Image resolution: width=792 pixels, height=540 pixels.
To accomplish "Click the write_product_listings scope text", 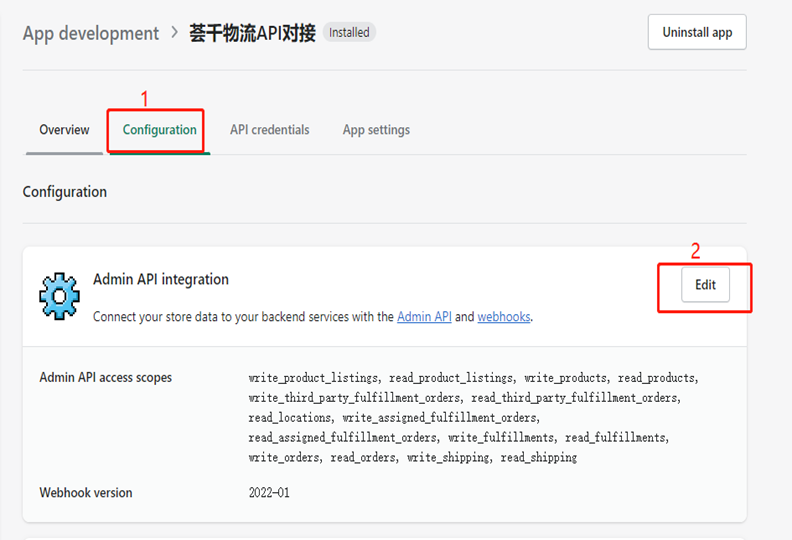I will tap(313, 378).
